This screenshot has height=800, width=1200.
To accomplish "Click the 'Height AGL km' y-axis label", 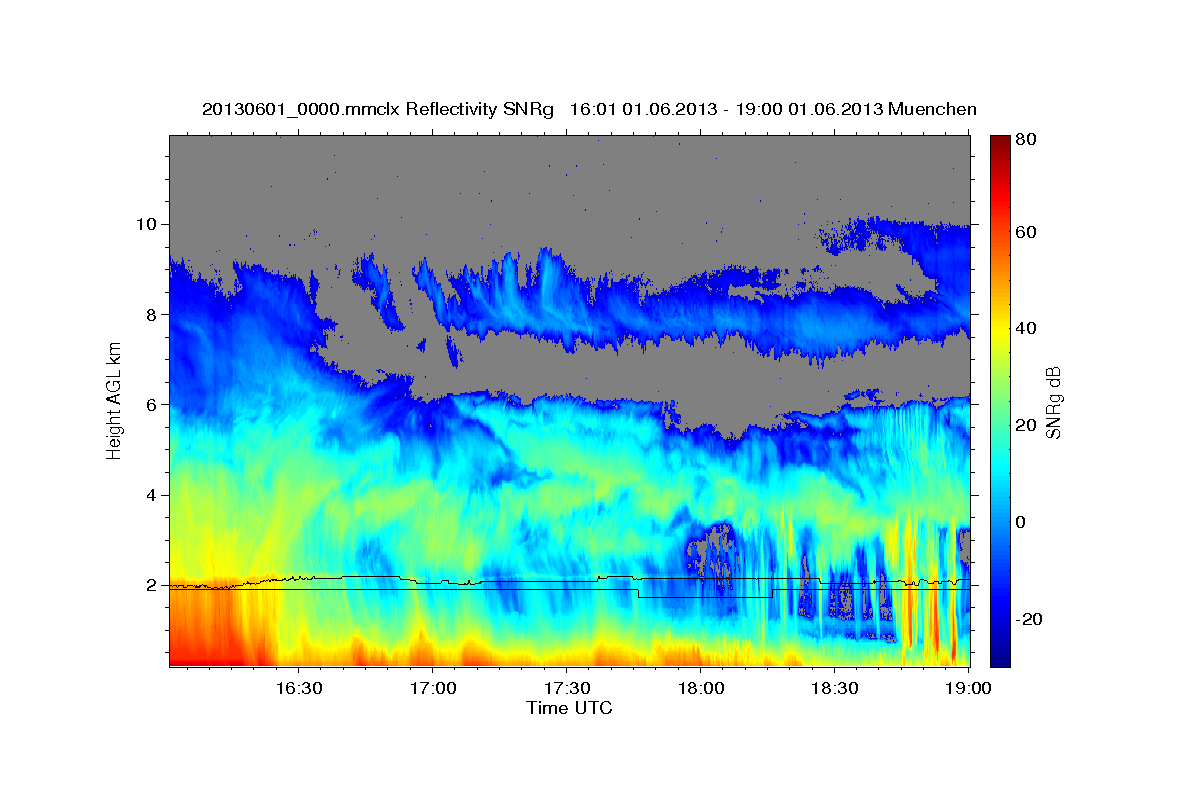I will (x=115, y=399).
